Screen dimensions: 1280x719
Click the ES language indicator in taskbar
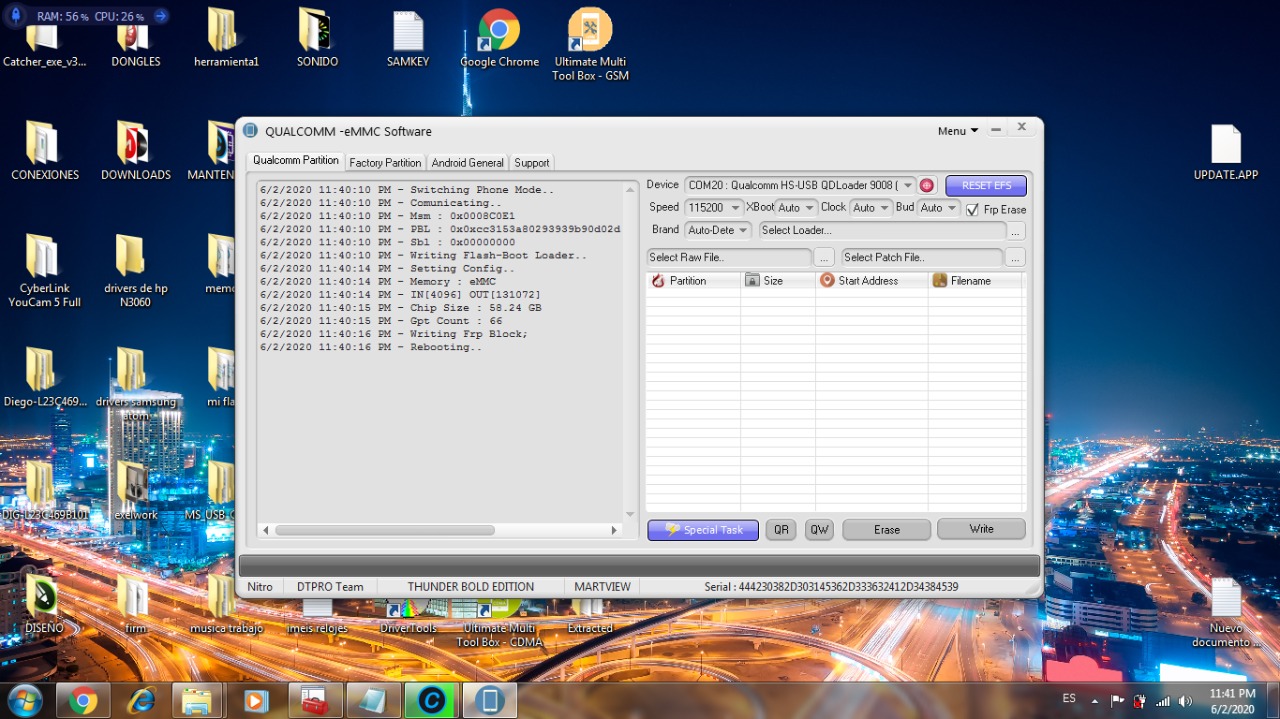click(1069, 698)
